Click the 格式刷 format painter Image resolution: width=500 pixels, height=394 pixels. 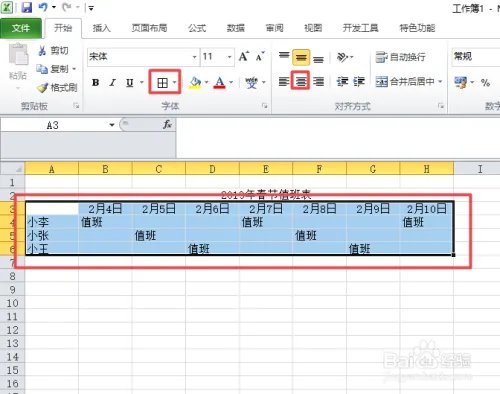[x=56, y=88]
